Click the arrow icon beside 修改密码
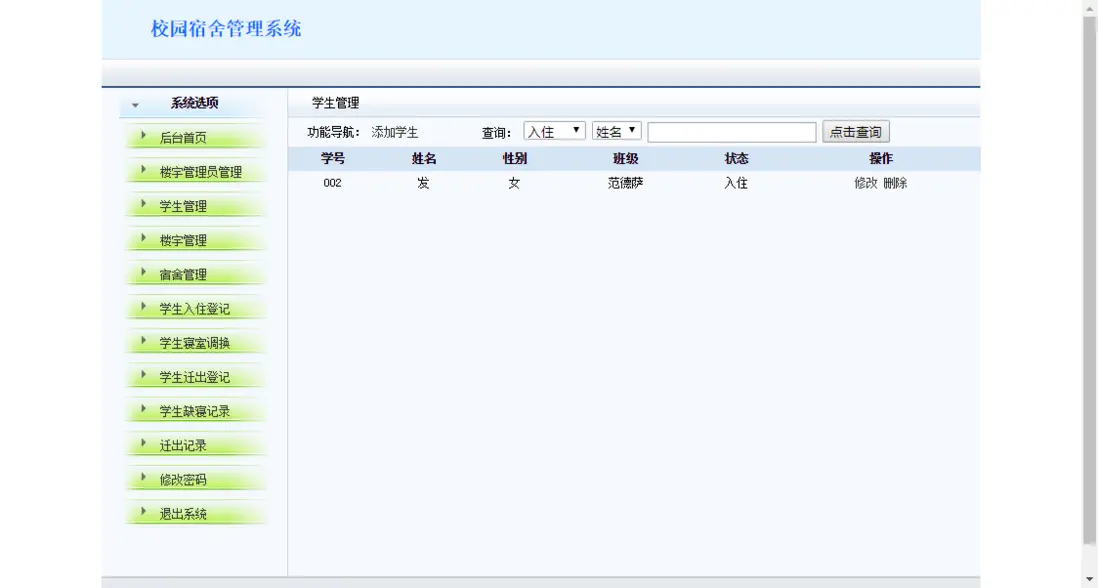 pos(143,479)
